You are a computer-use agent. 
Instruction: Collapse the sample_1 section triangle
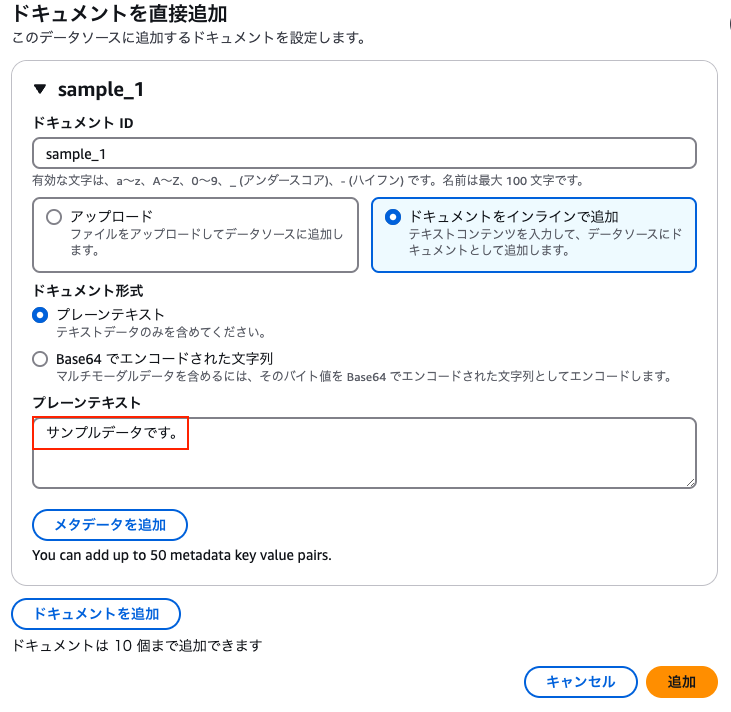pos(40,89)
